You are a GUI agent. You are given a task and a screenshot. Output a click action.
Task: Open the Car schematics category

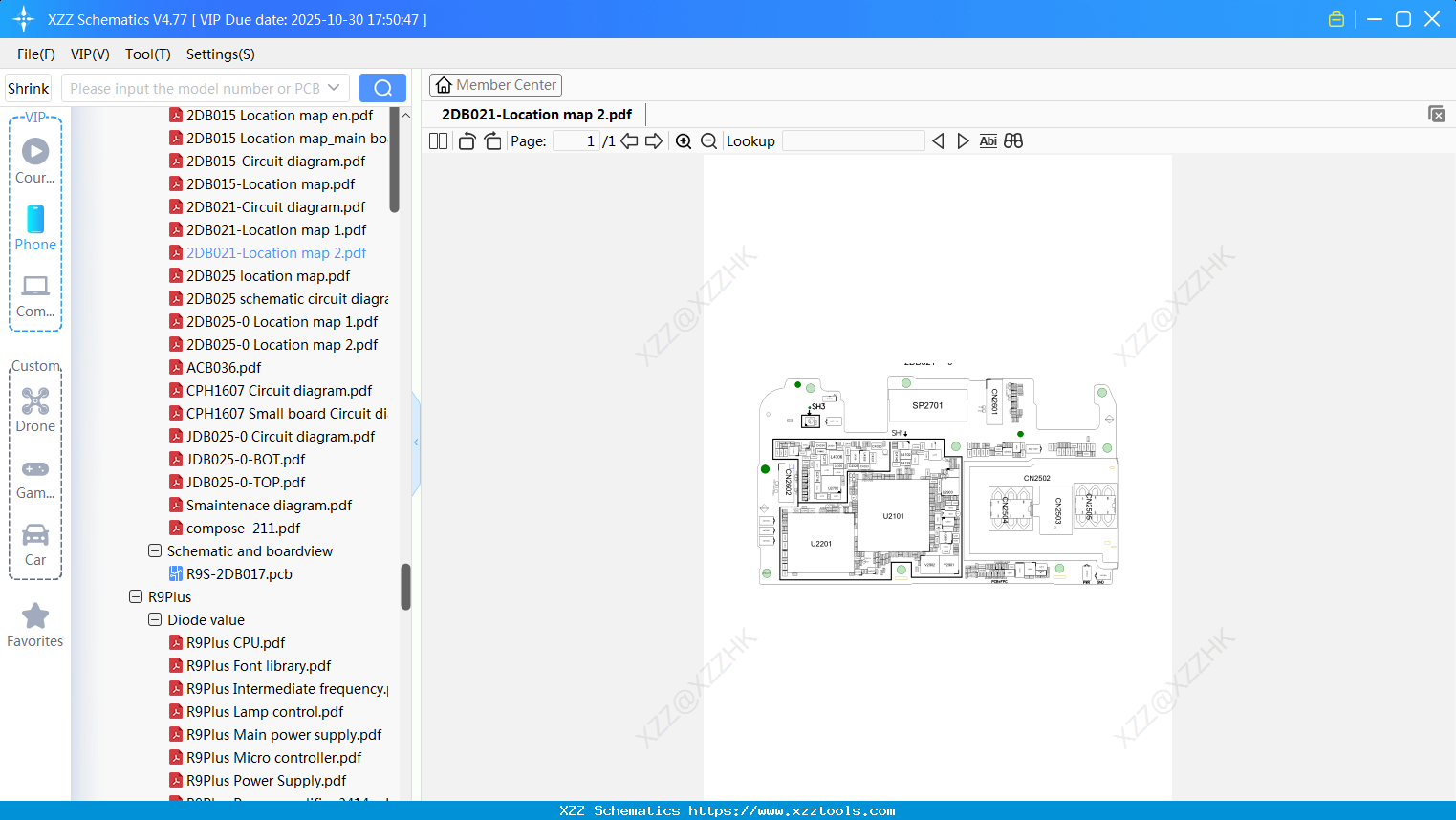[35, 543]
